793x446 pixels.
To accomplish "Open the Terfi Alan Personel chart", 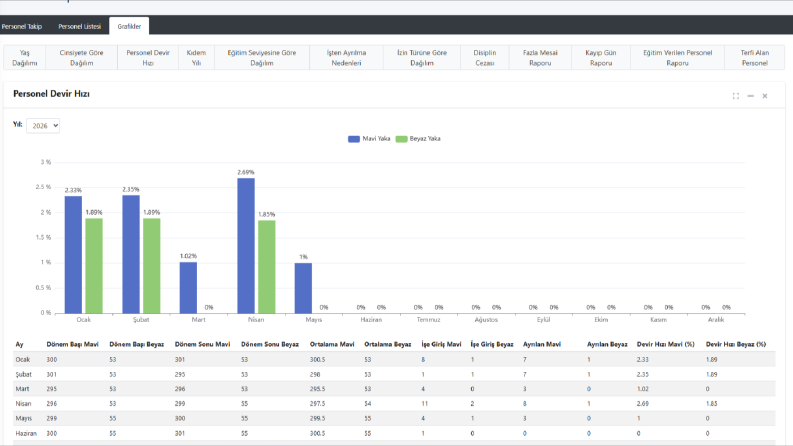I will click(x=755, y=58).
